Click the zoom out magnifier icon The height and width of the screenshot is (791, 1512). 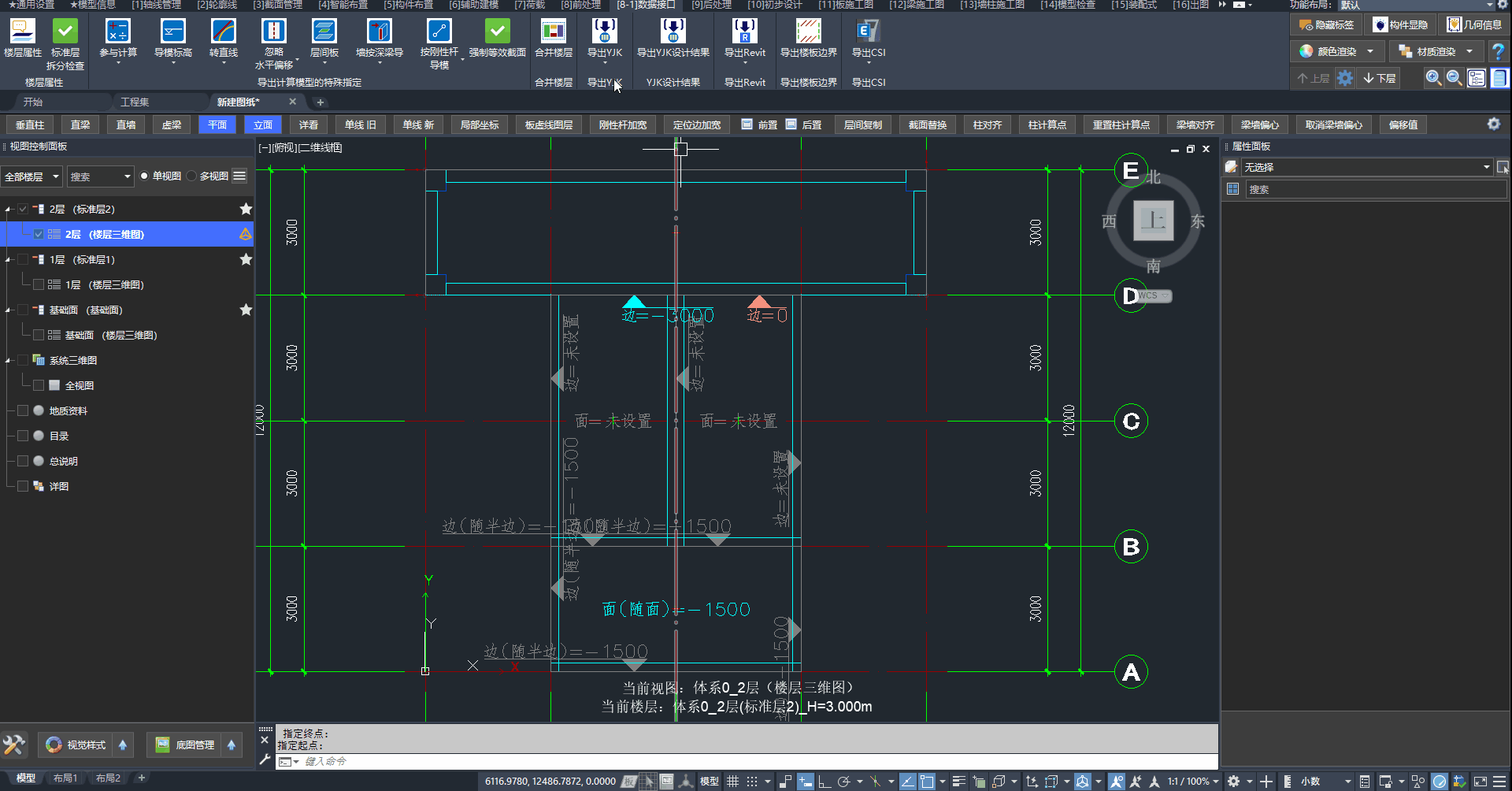pos(1455,78)
